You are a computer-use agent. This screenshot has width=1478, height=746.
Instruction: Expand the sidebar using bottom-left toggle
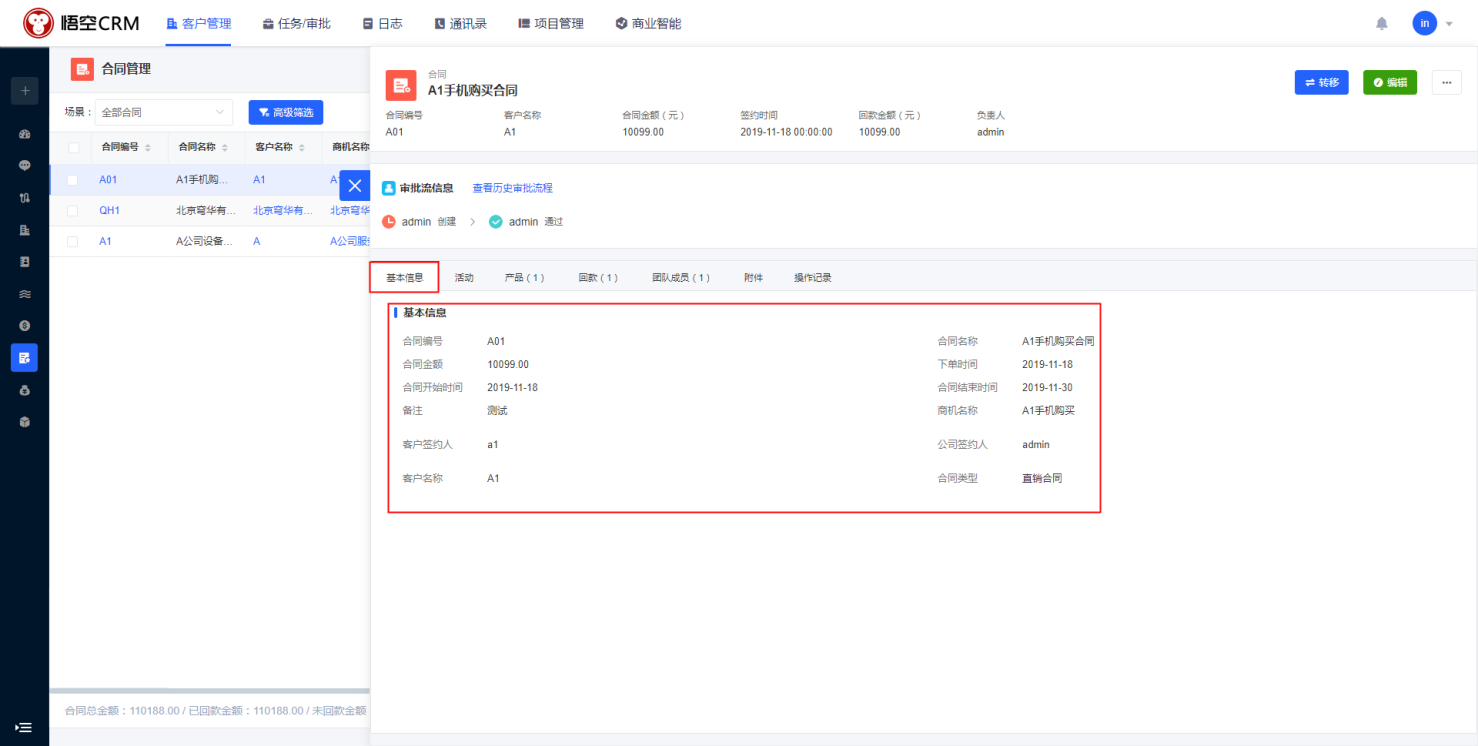(x=24, y=727)
